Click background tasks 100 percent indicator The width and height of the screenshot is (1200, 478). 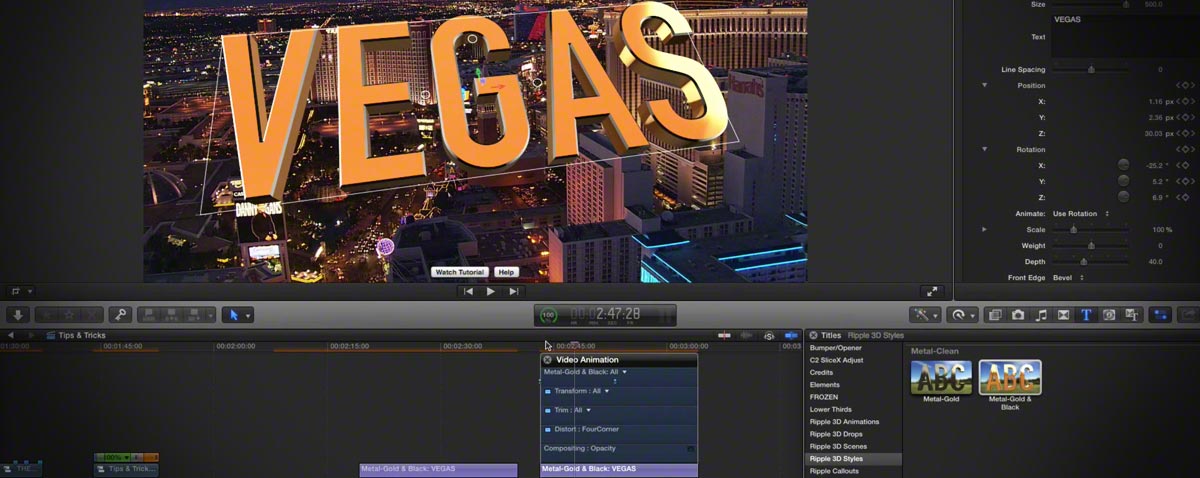point(547,315)
